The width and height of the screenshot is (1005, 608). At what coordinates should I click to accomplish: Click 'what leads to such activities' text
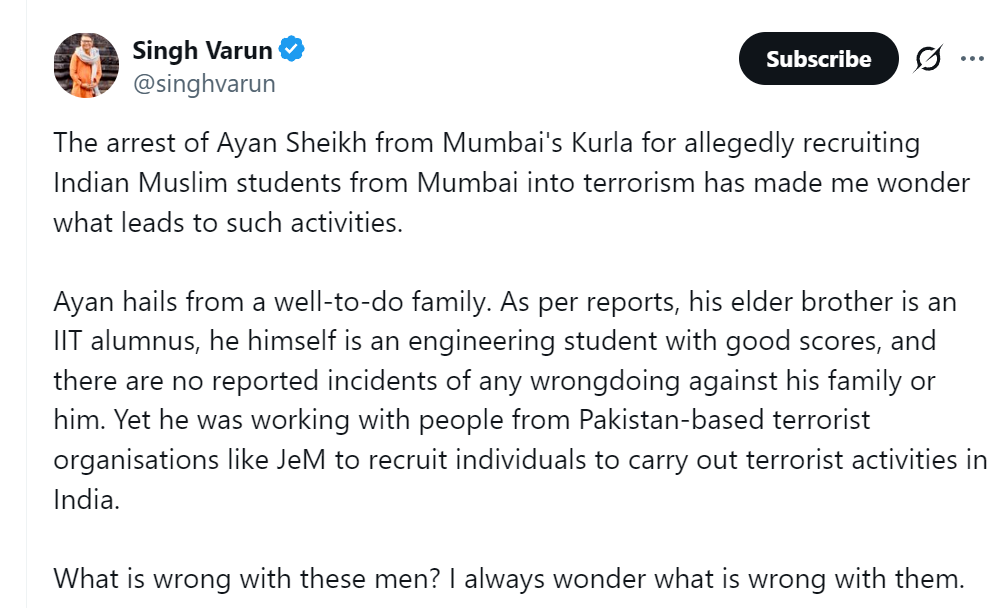[x=227, y=222]
